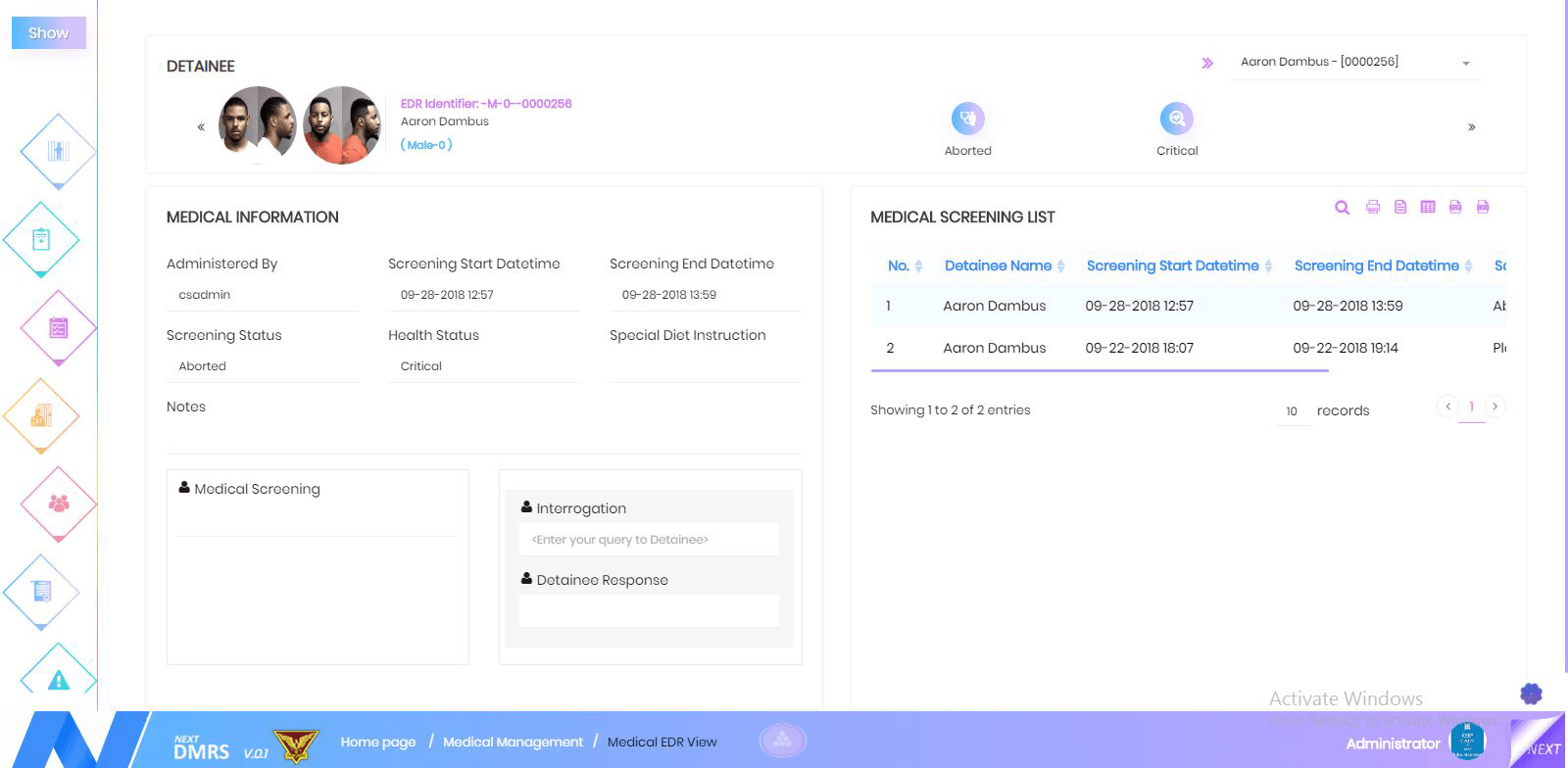Click the Critical health status icon
Image resolution: width=1568 pixels, height=768 pixels.
(x=1176, y=119)
